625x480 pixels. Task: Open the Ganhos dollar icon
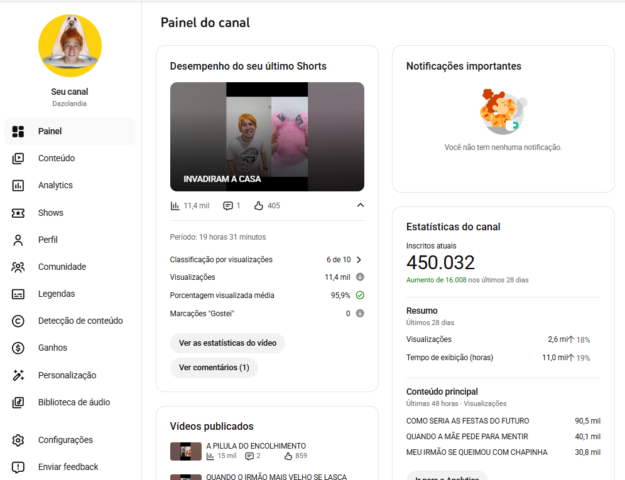click(18, 348)
